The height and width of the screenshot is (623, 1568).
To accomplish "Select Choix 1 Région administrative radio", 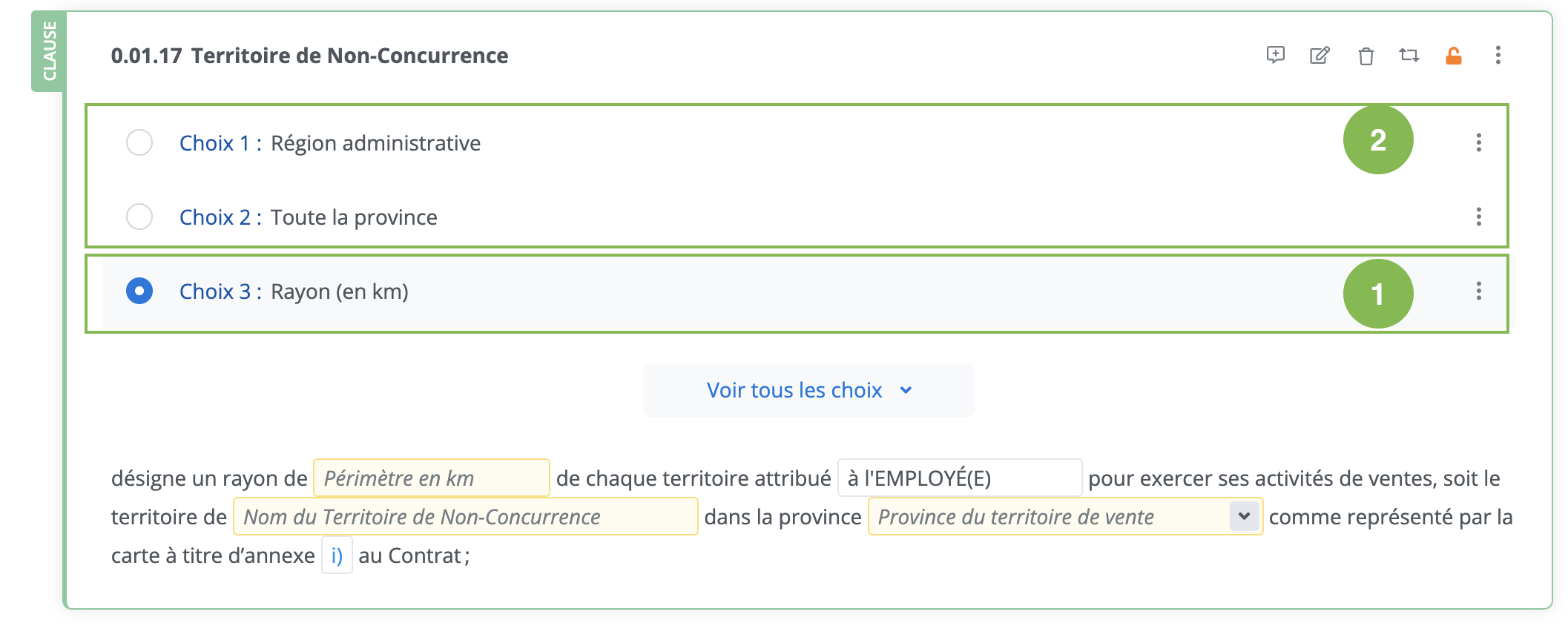I will coord(139,142).
